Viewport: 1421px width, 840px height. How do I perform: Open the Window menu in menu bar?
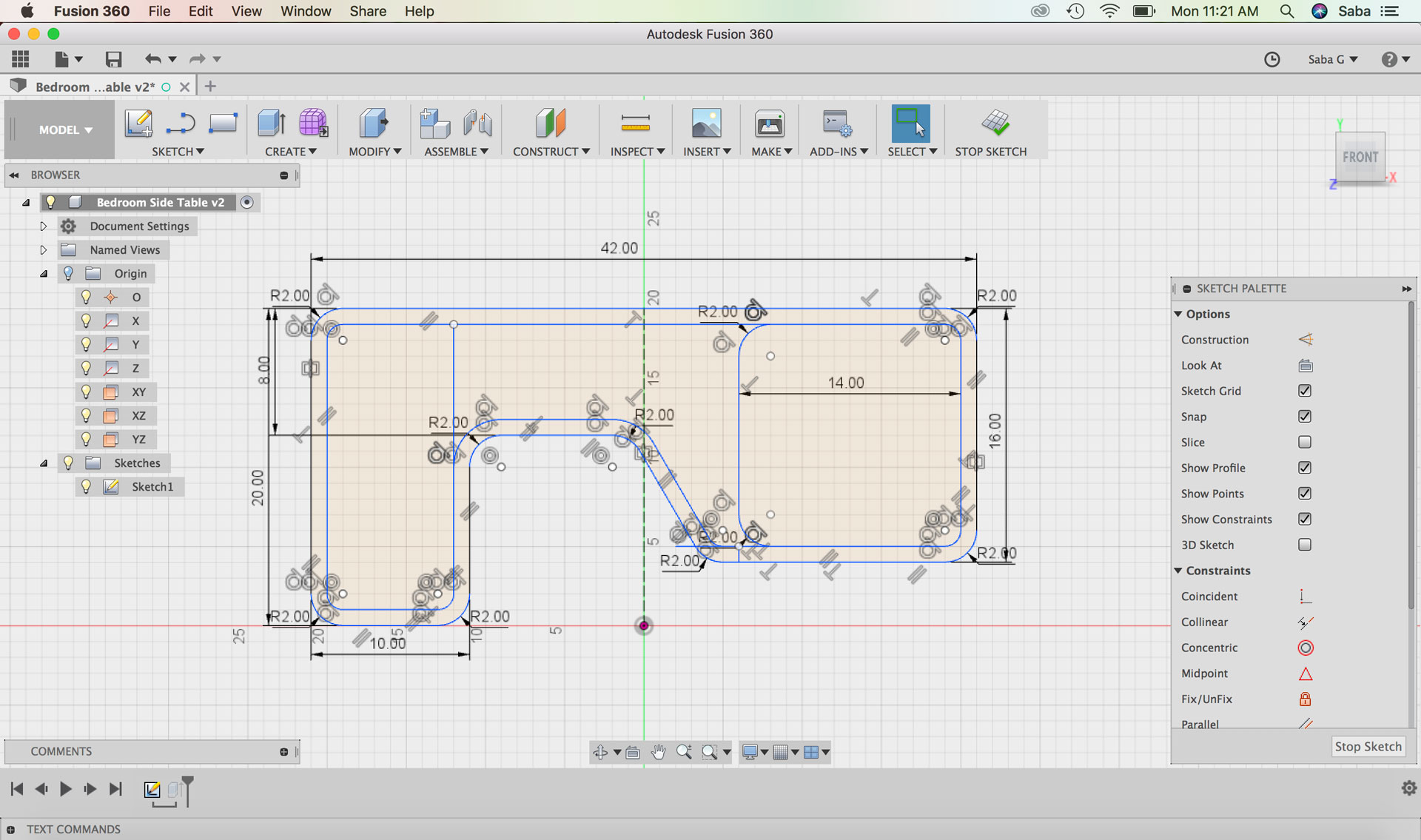point(305,11)
